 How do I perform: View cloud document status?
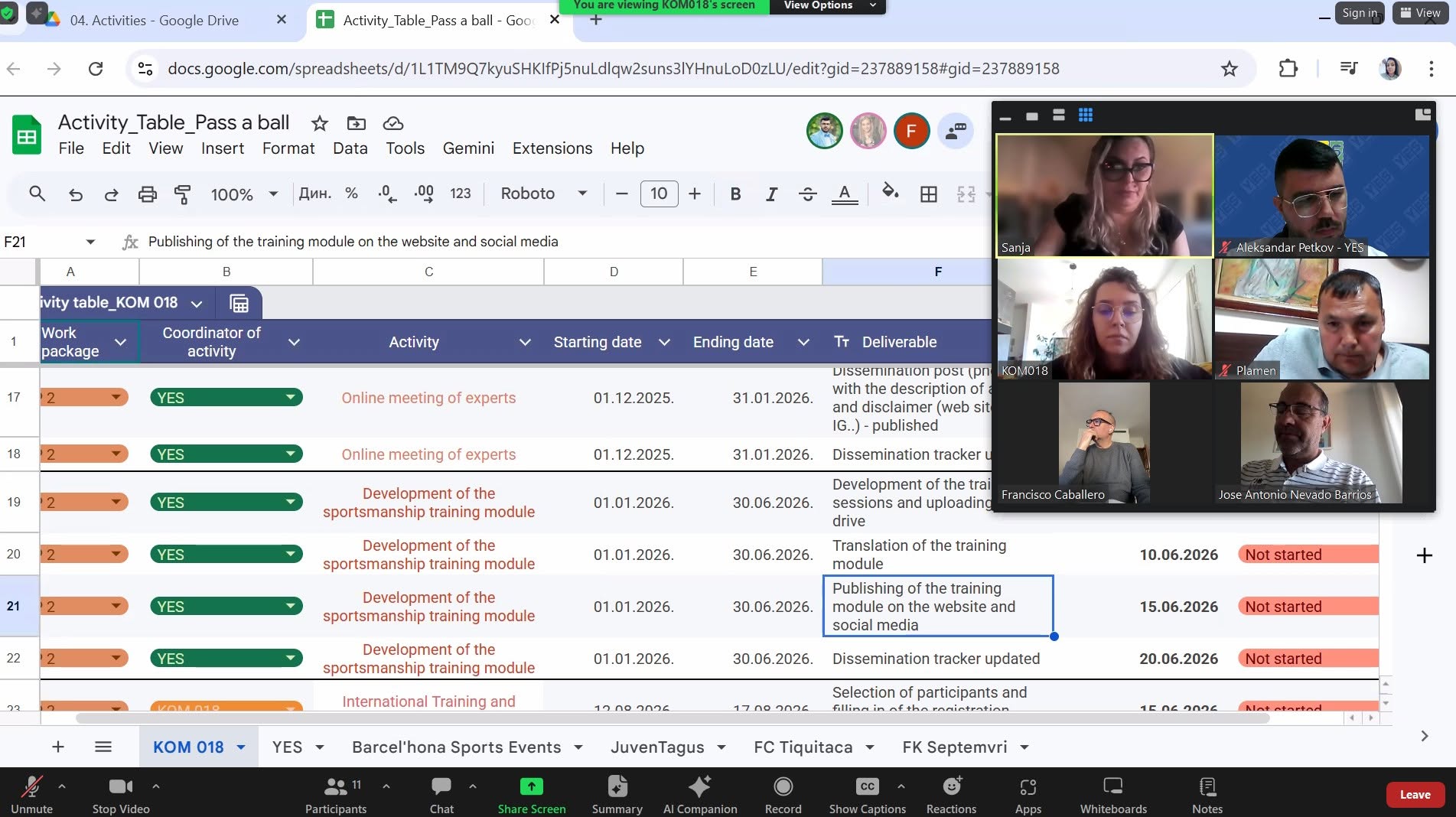[x=393, y=123]
